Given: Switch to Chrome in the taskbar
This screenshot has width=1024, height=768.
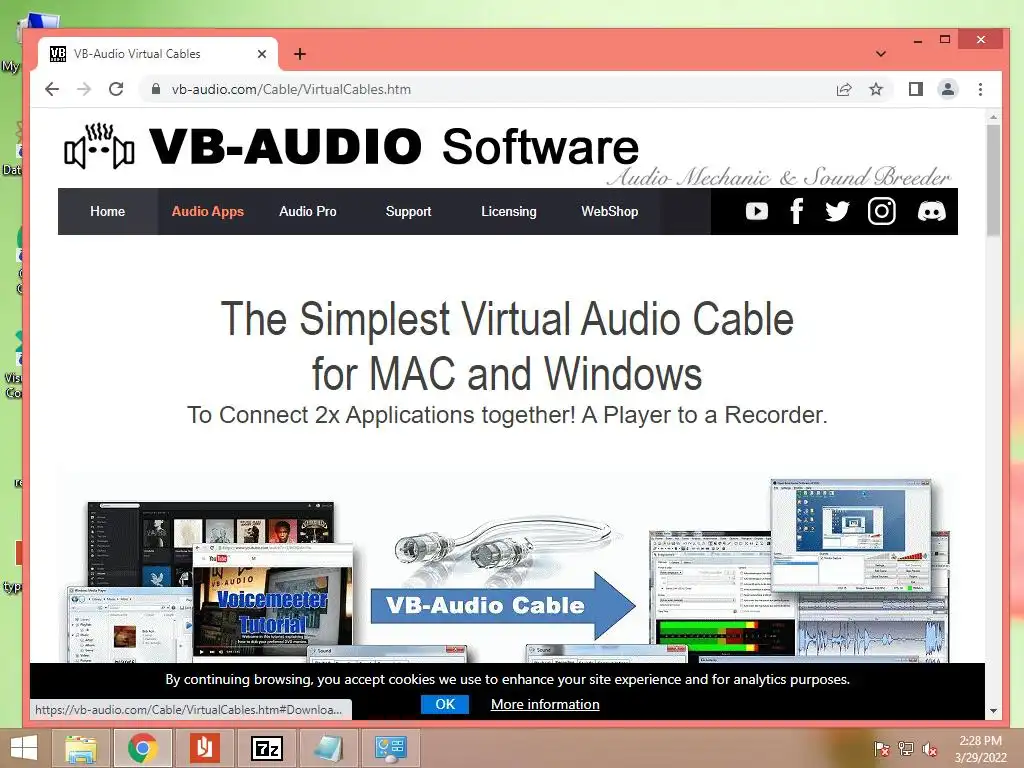Looking at the screenshot, I should point(142,748).
